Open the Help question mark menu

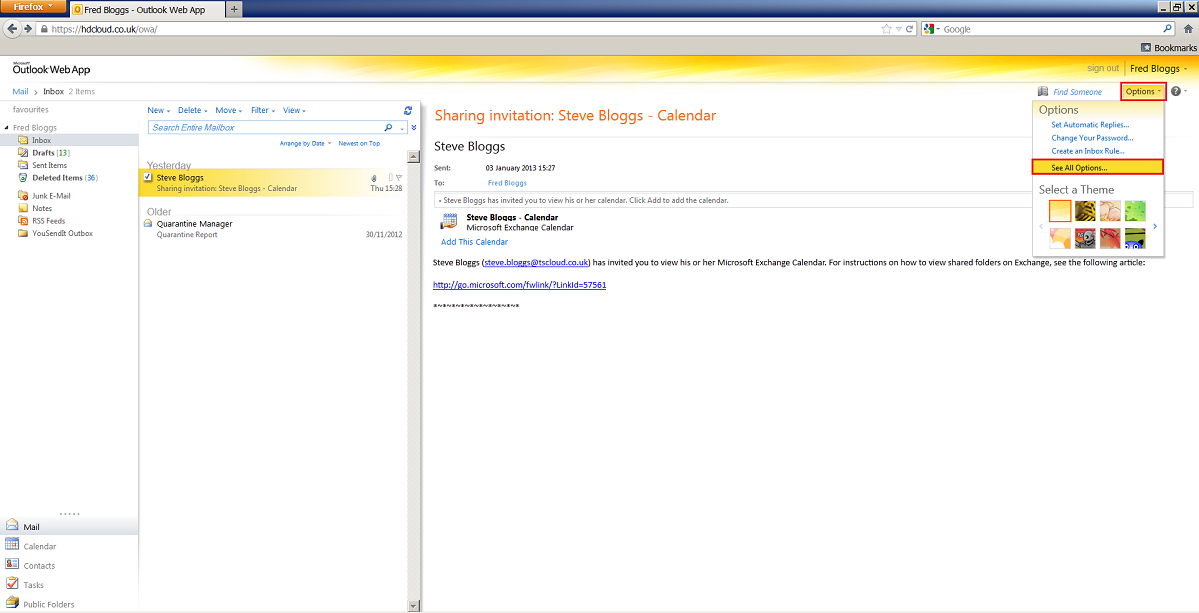(x=1178, y=92)
